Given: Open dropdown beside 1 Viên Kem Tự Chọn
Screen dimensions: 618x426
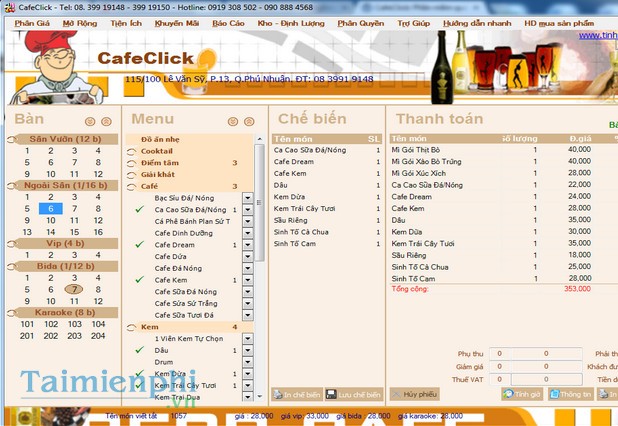Looking at the screenshot, I should 248,339.
